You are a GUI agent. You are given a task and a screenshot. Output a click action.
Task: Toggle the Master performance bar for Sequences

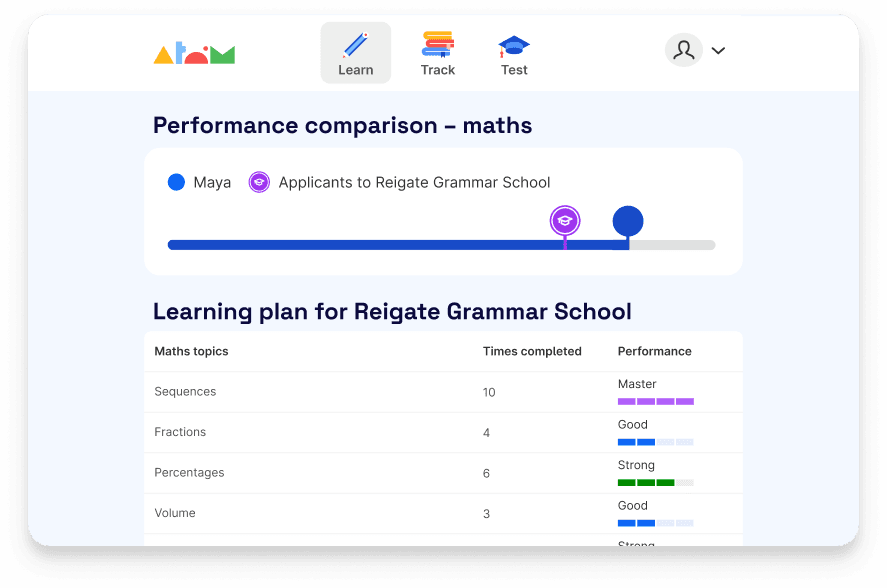tap(654, 400)
